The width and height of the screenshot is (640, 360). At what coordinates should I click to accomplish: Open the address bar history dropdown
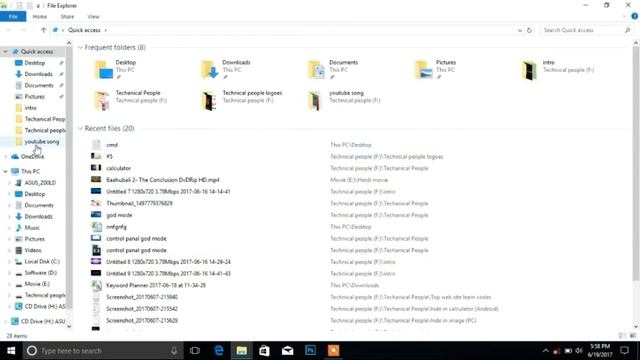pos(520,30)
